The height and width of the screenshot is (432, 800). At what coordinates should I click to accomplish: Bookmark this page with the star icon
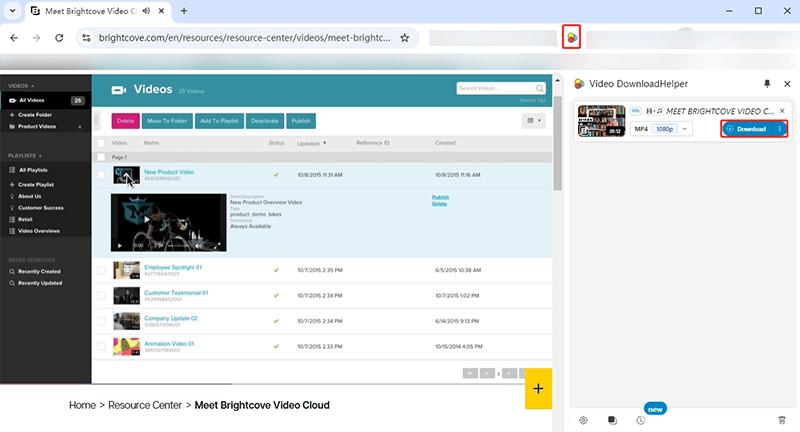coord(405,38)
